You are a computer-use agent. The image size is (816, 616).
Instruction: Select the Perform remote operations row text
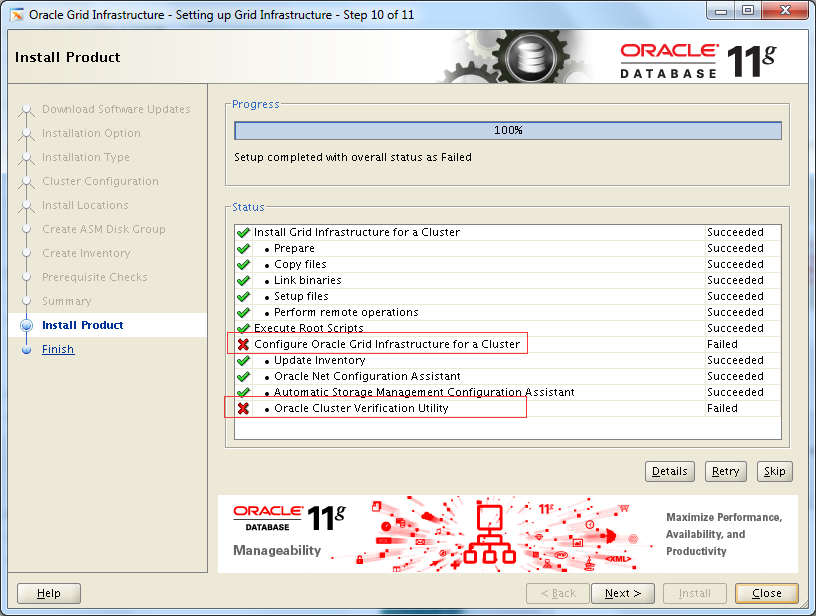tap(346, 312)
